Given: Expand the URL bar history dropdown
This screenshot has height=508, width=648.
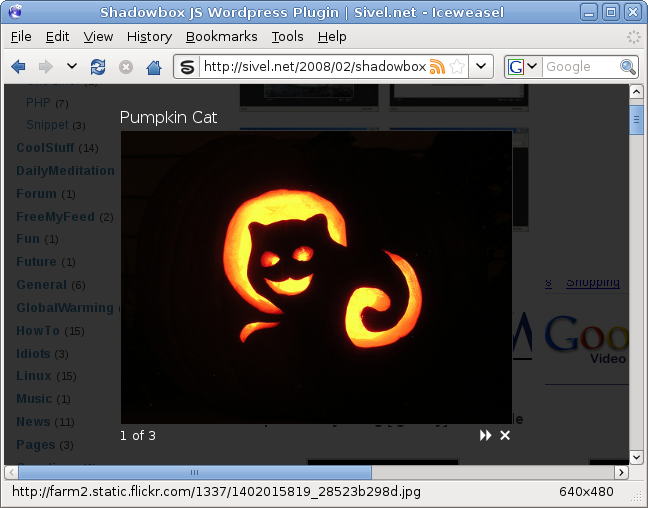Looking at the screenshot, I should click(482, 67).
